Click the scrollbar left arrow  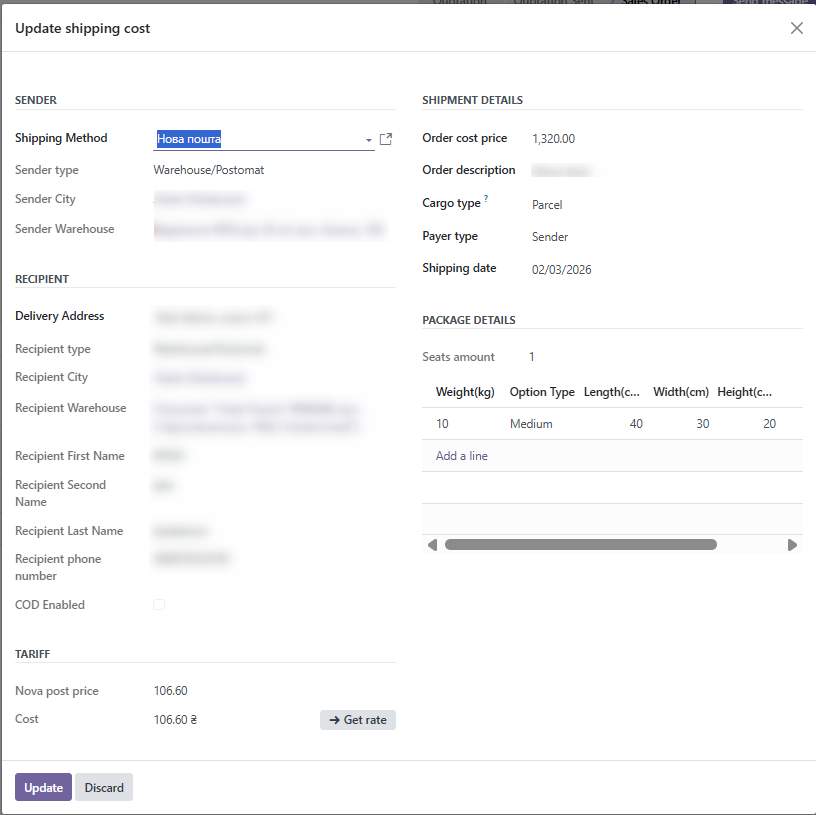click(432, 545)
